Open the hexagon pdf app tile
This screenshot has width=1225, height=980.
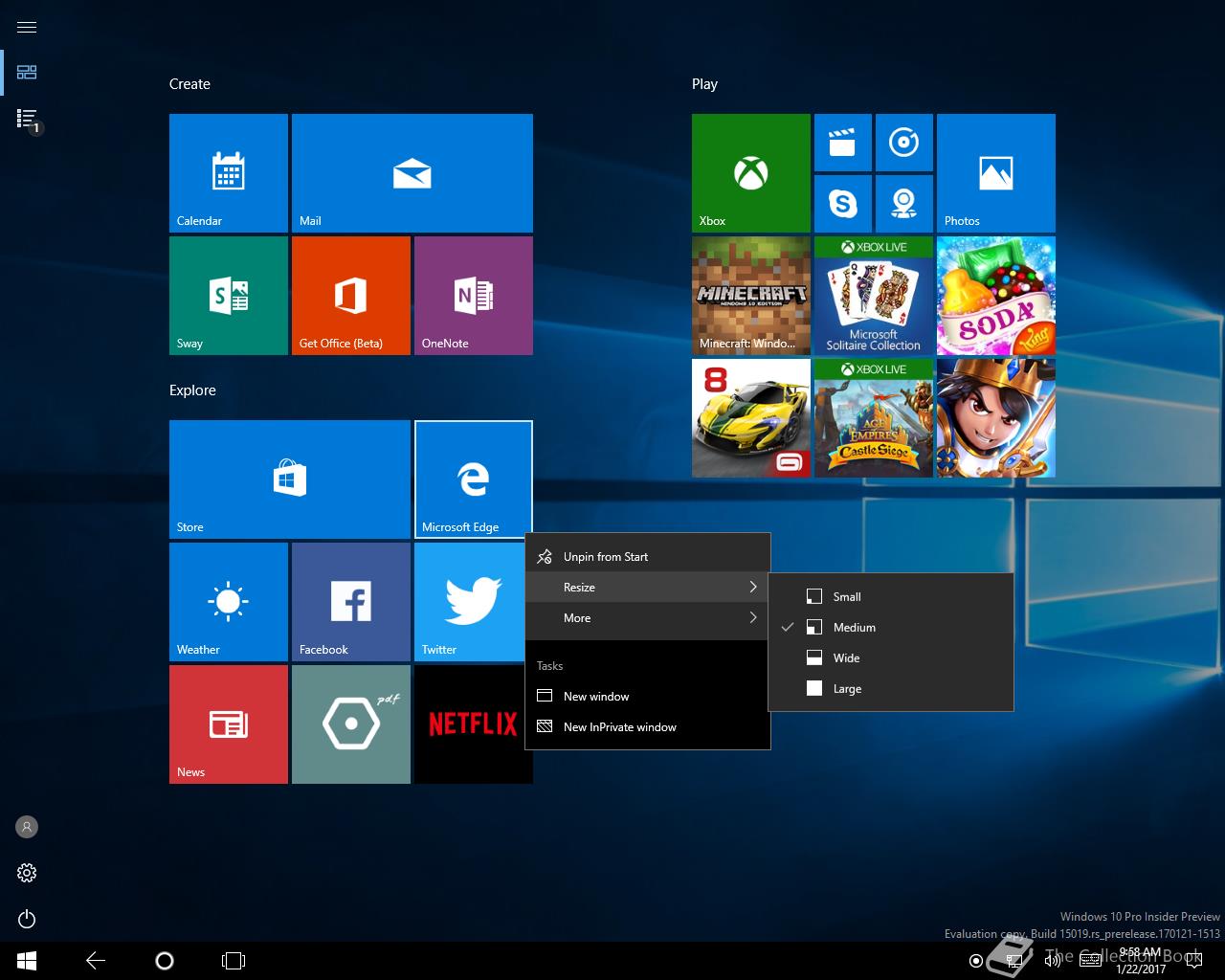(x=351, y=724)
